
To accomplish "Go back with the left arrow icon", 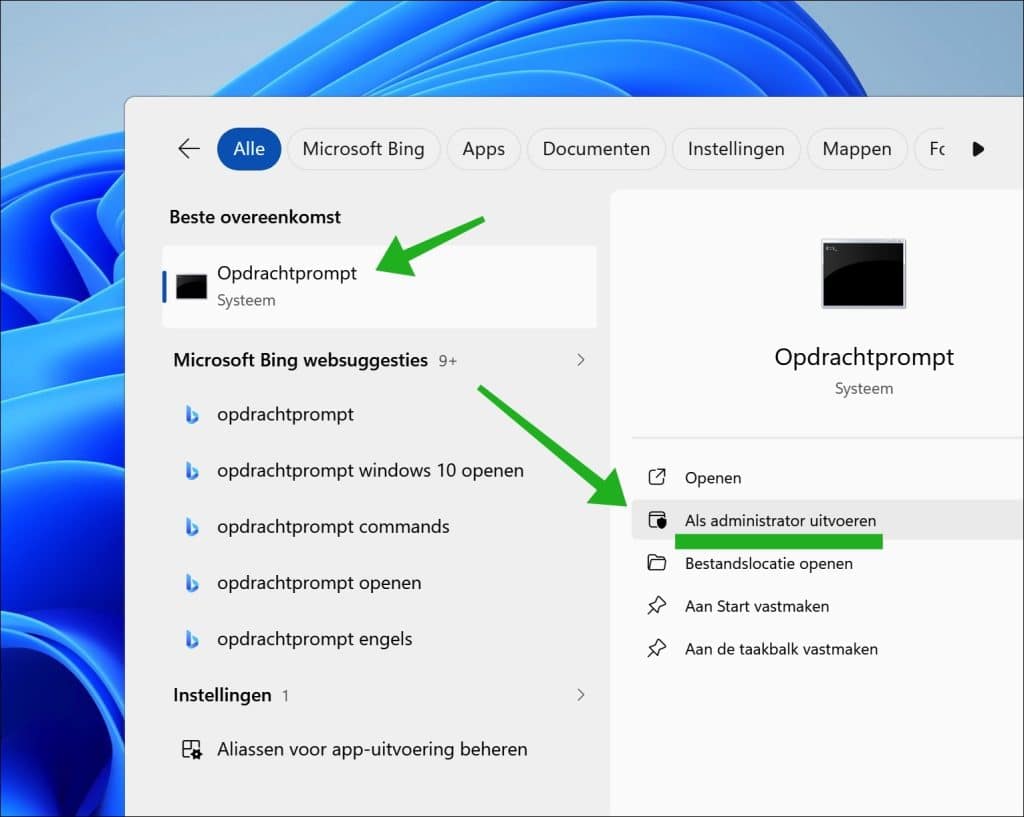I will click(x=189, y=149).
